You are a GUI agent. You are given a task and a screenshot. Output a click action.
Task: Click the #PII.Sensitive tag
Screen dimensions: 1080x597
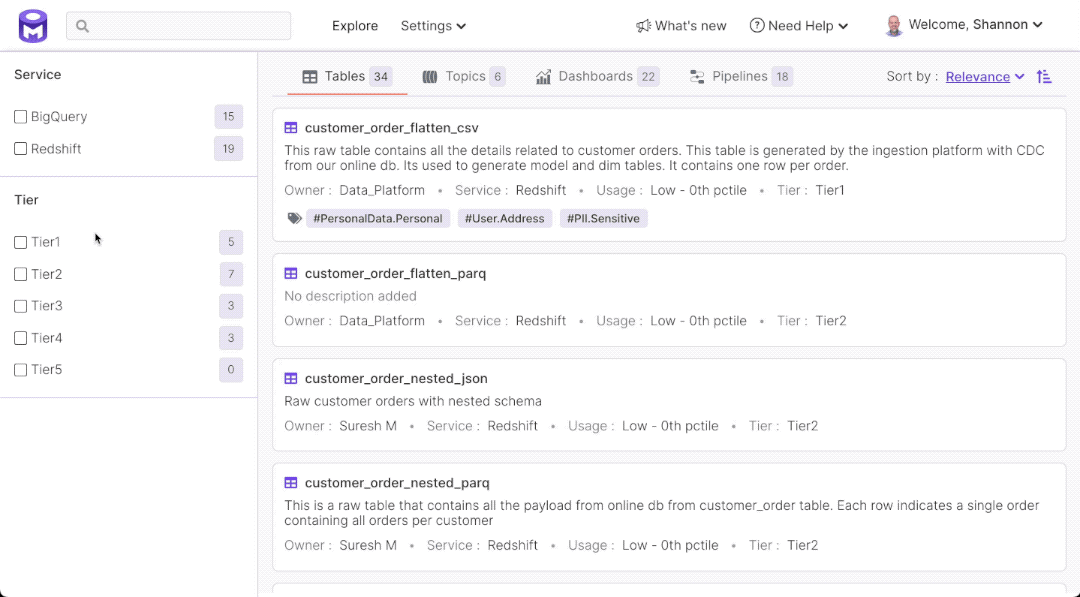(x=602, y=218)
